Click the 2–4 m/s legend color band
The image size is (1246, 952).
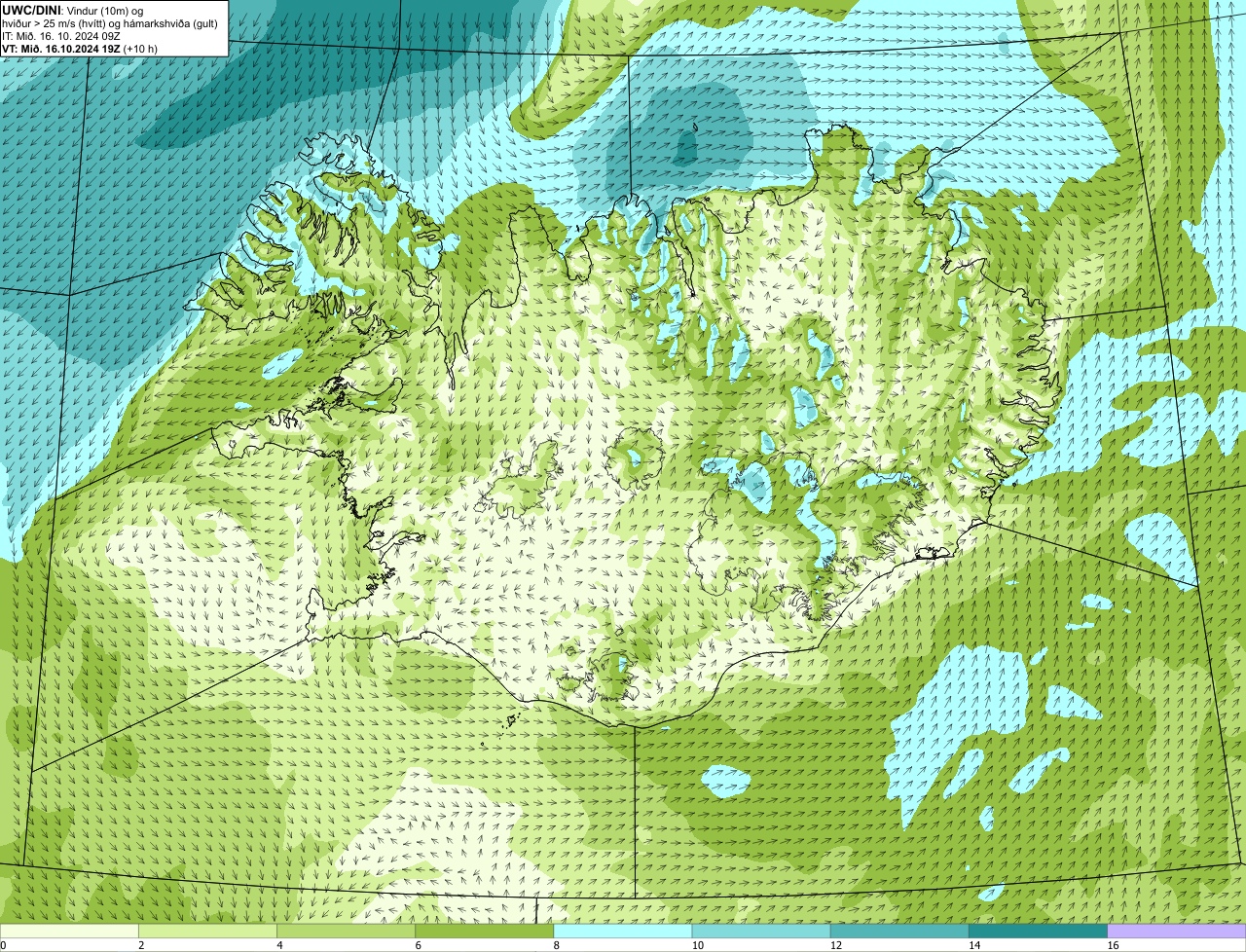point(207,932)
